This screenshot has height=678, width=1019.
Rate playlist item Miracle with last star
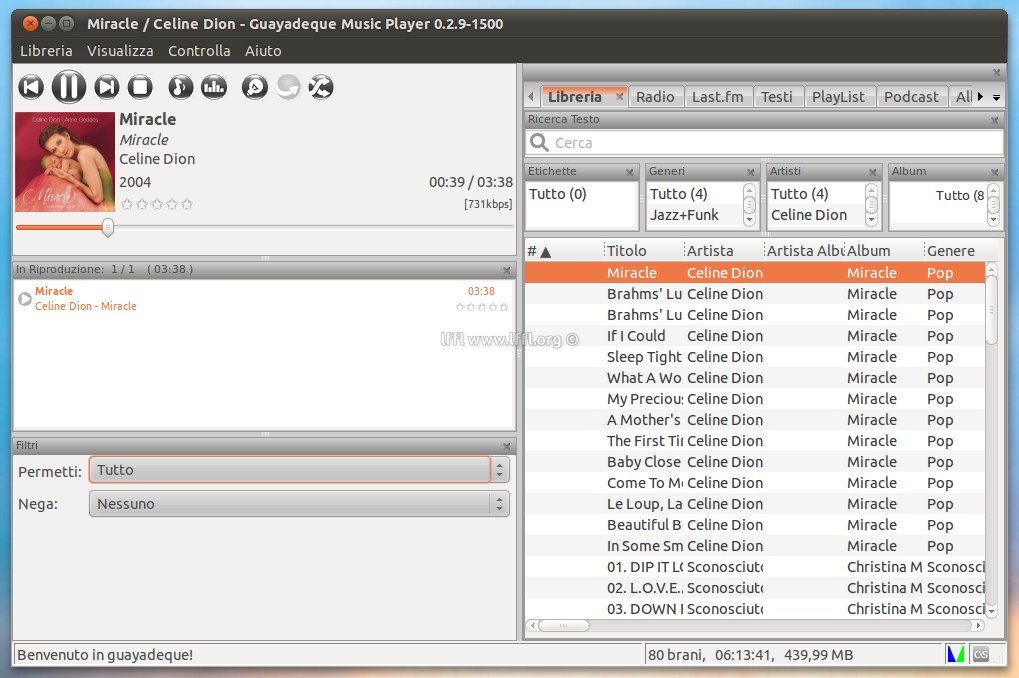504,307
